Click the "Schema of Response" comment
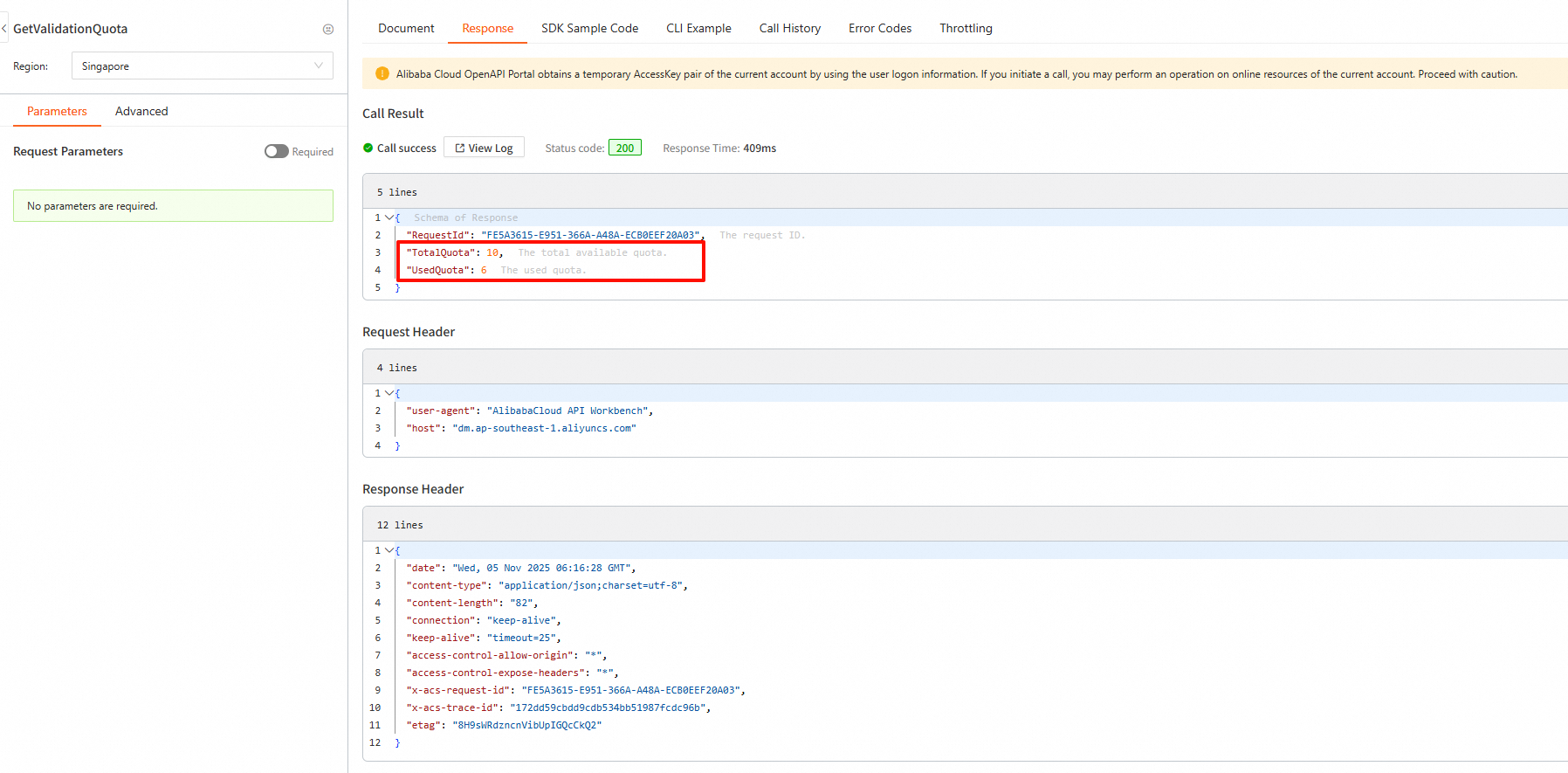This screenshot has height=773, width=1568. (x=466, y=217)
